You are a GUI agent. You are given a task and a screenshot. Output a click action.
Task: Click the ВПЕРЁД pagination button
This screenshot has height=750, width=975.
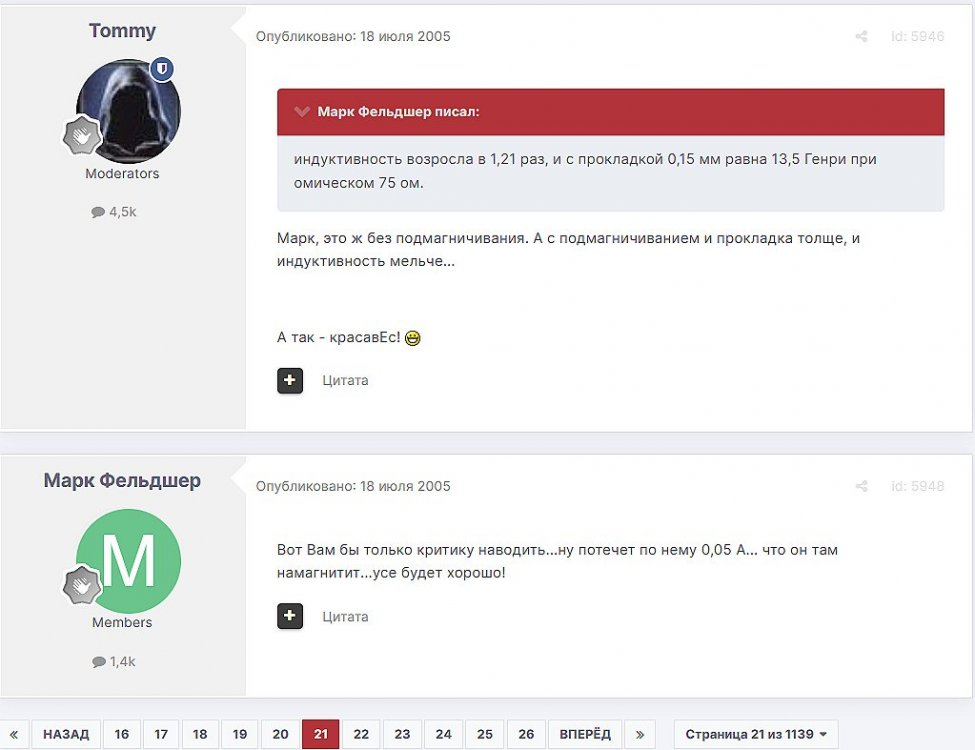click(x=585, y=734)
